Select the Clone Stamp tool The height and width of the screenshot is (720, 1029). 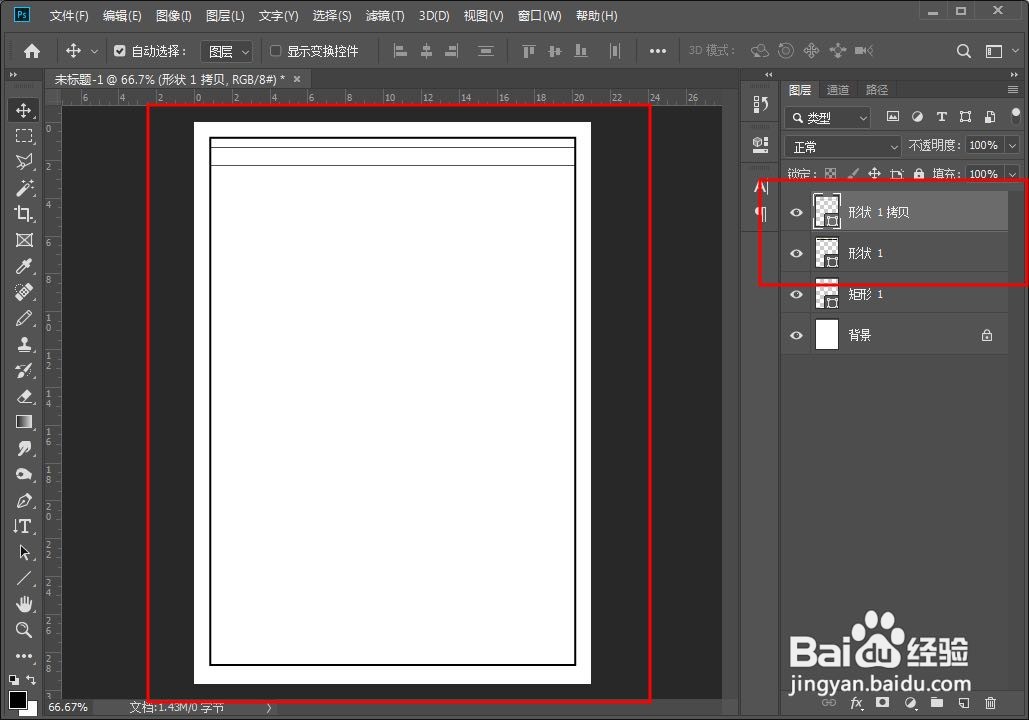[23, 344]
